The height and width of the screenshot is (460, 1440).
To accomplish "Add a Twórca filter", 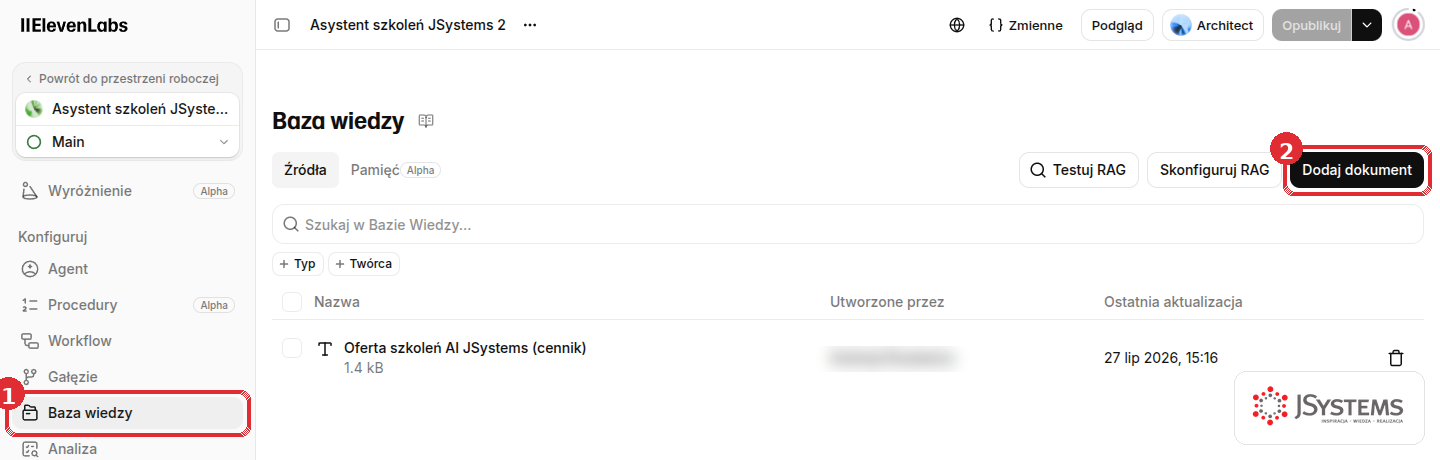I will [x=364, y=264].
